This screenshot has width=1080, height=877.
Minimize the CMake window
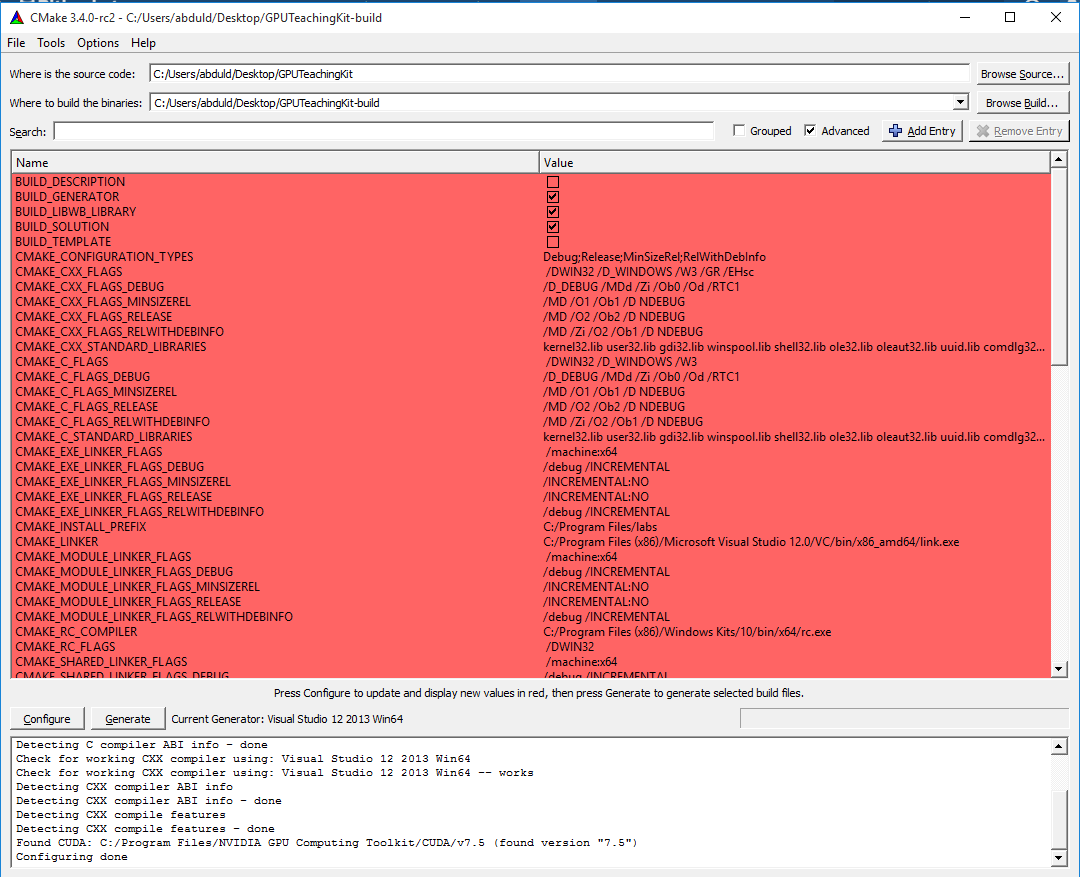pyautogui.click(x=965, y=17)
